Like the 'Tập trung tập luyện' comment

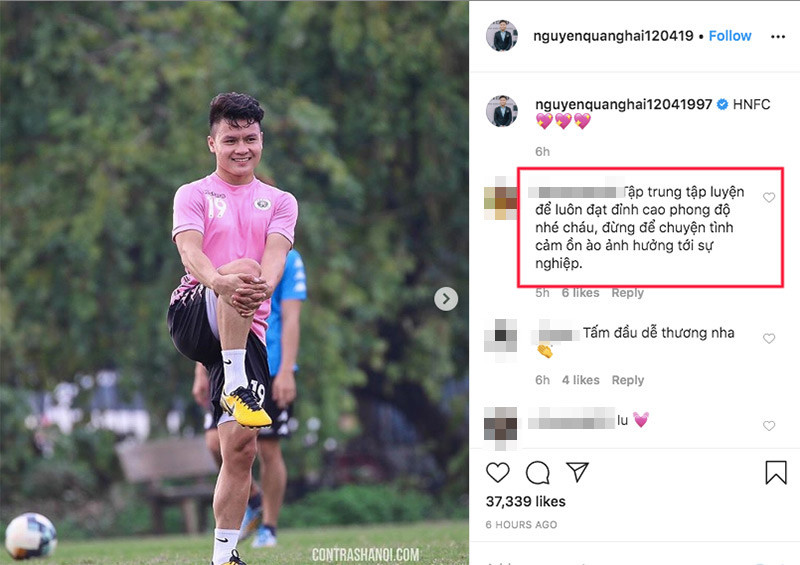point(769,198)
